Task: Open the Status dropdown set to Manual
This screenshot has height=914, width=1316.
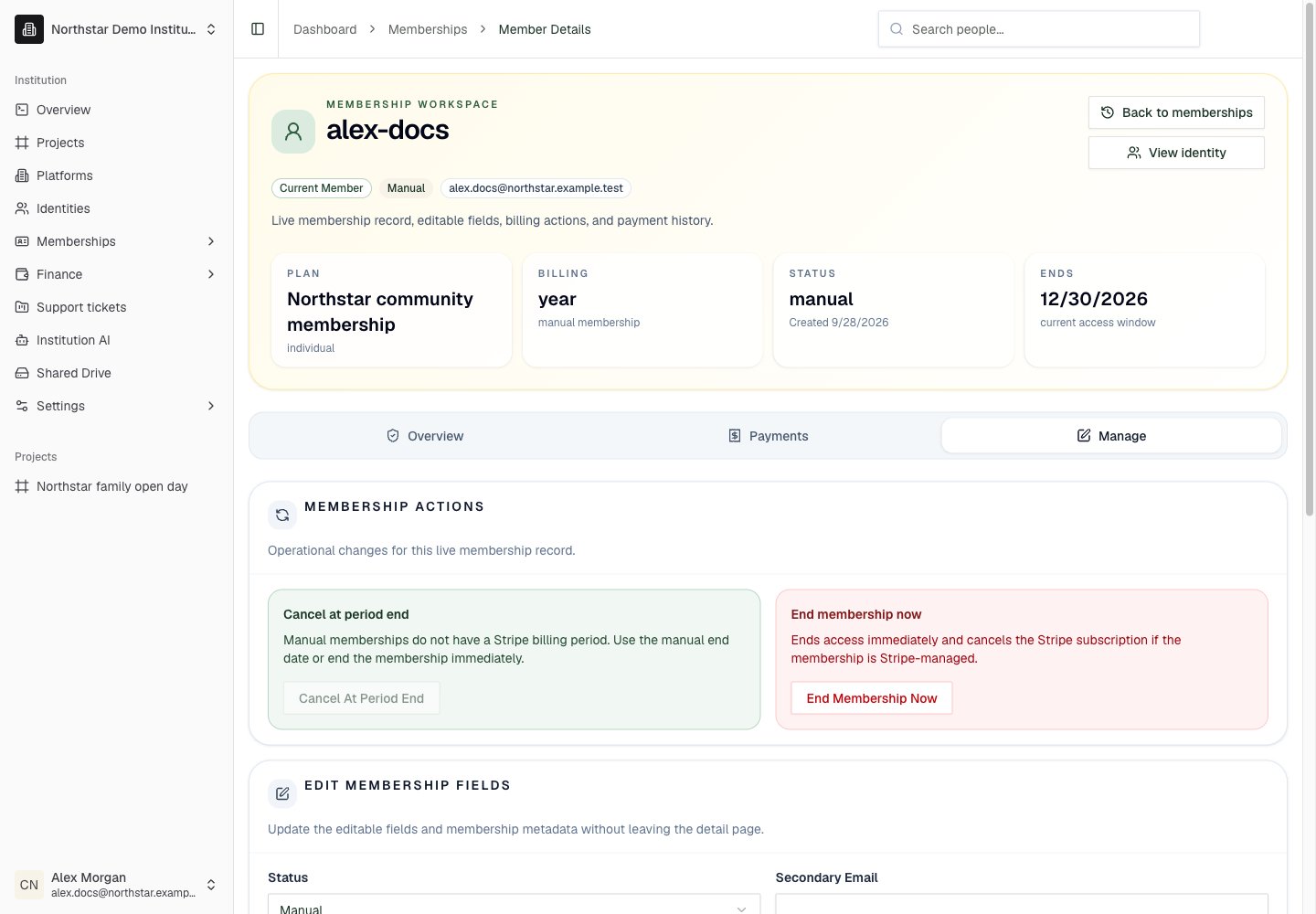Action: coord(514,904)
